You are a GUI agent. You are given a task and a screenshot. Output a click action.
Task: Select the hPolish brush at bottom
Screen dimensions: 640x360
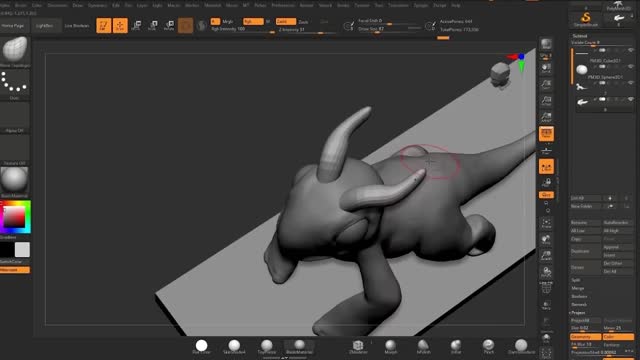423,347
